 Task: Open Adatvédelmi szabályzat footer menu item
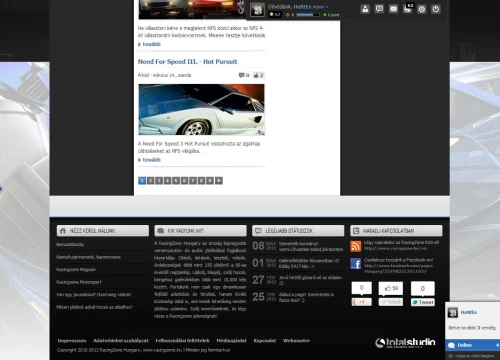point(121,341)
